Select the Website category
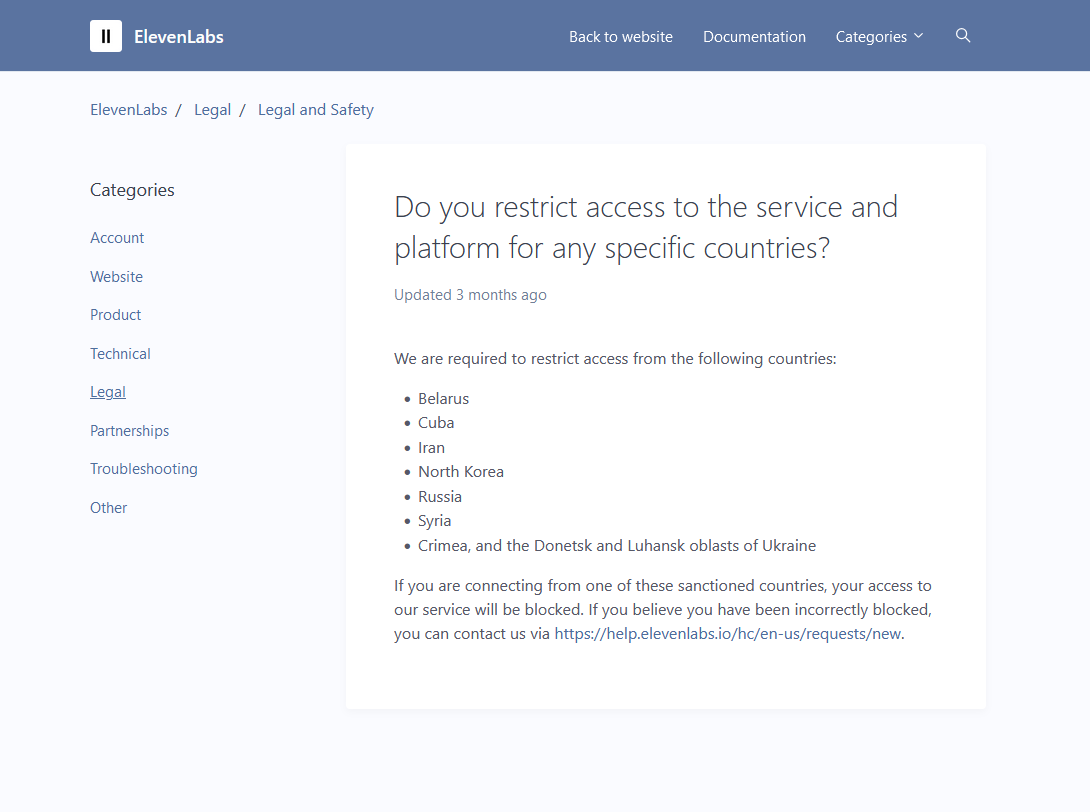The width and height of the screenshot is (1090, 812). click(116, 277)
